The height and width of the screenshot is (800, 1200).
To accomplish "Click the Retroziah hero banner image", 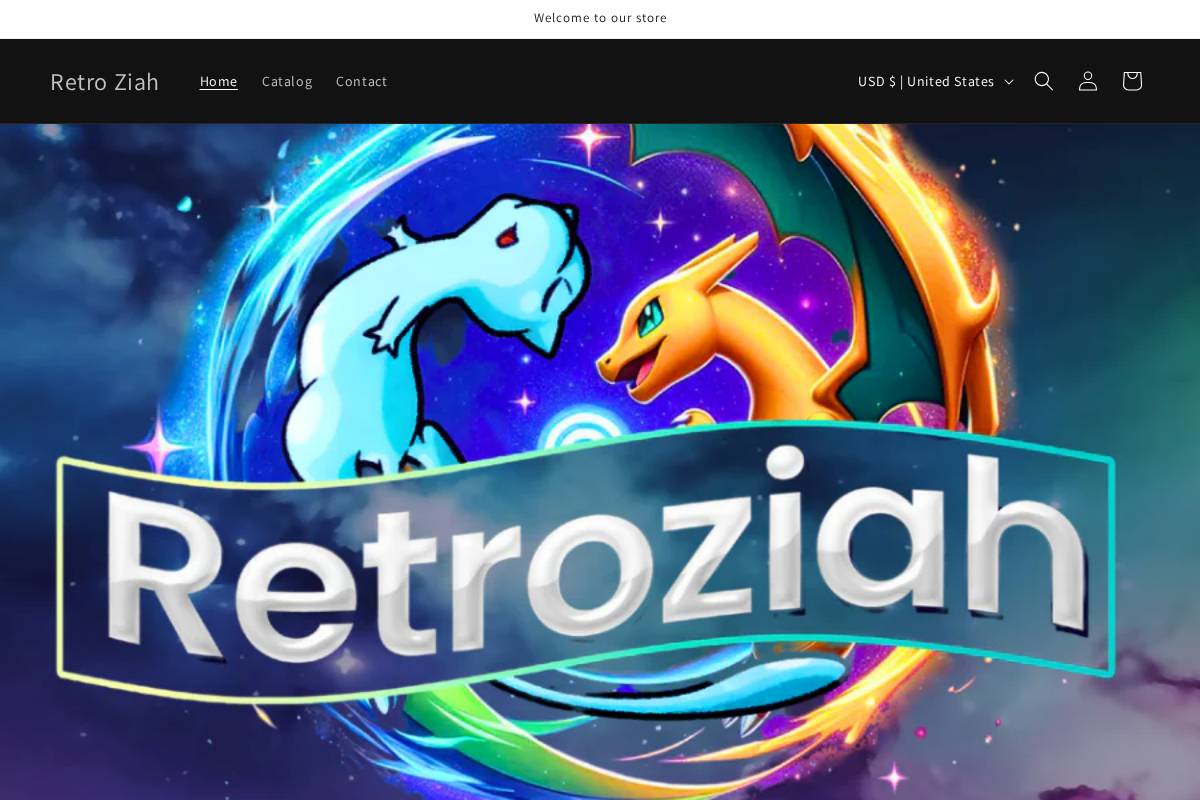I will [x=600, y=460].
